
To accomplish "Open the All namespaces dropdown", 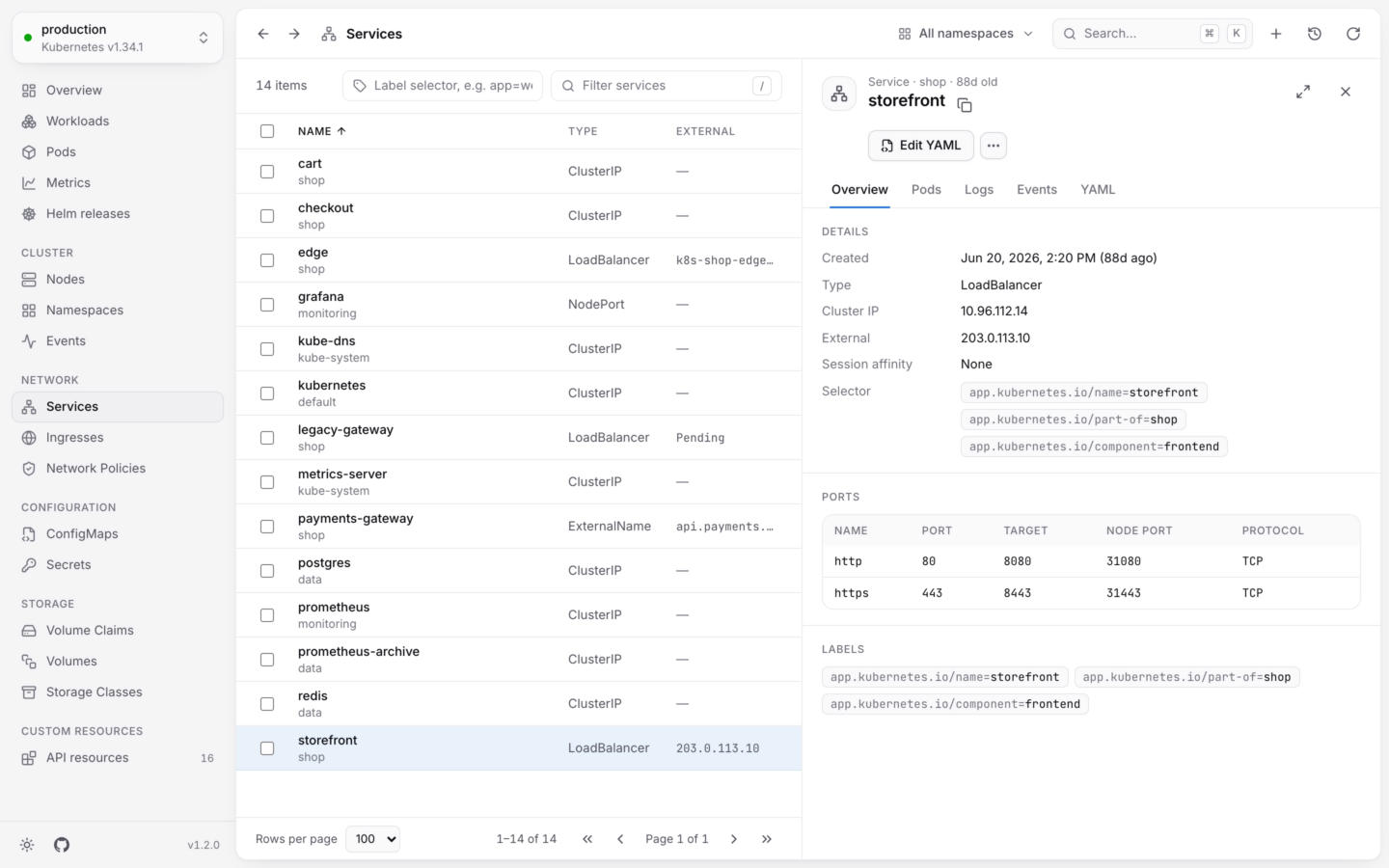I will 966,34.
